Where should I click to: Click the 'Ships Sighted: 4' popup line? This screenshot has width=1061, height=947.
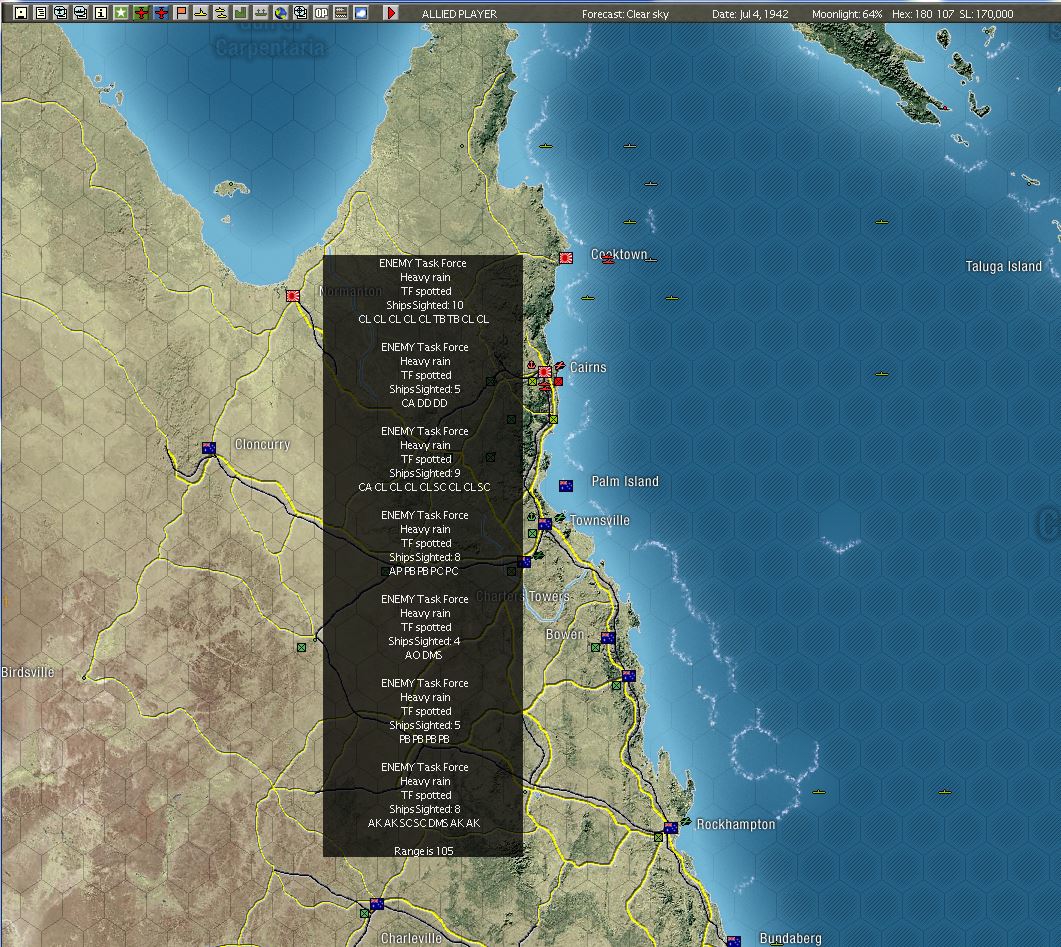(424, 641)
